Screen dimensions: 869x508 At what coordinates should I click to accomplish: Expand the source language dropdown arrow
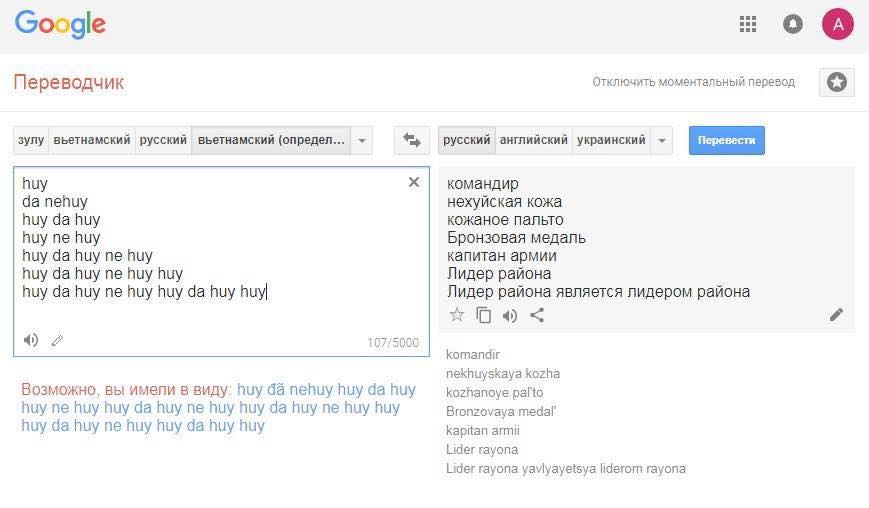pos(362,140)
